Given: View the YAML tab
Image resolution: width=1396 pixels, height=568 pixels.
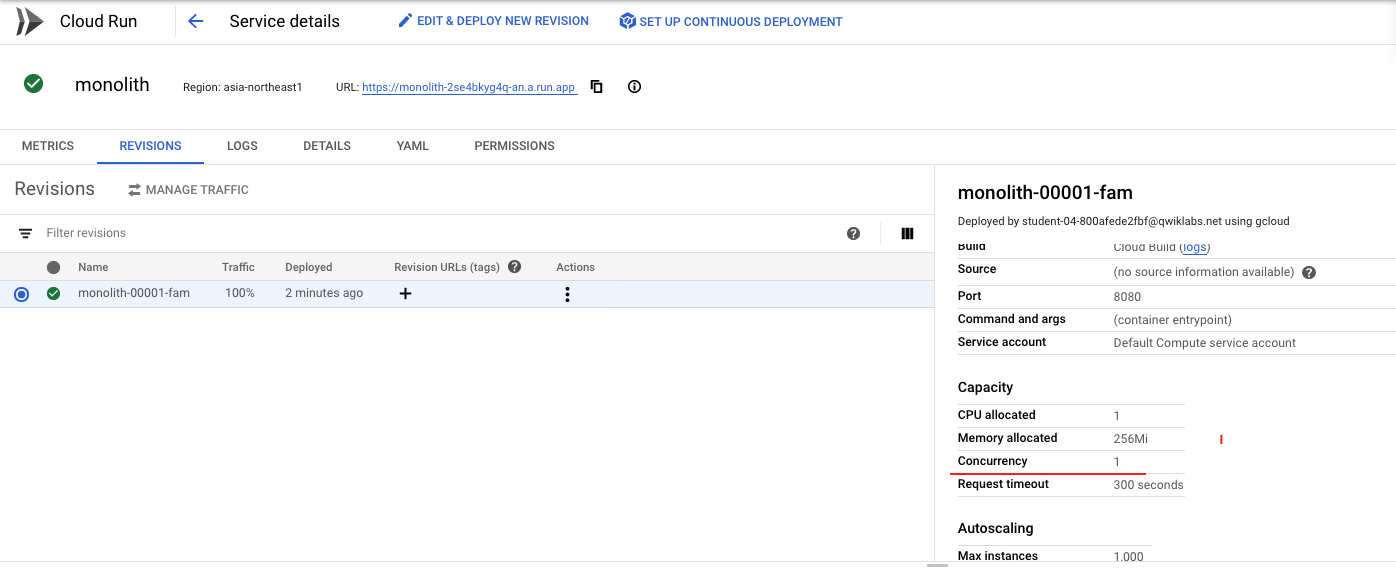Looking at the screenshot, I should pos(412,146).
